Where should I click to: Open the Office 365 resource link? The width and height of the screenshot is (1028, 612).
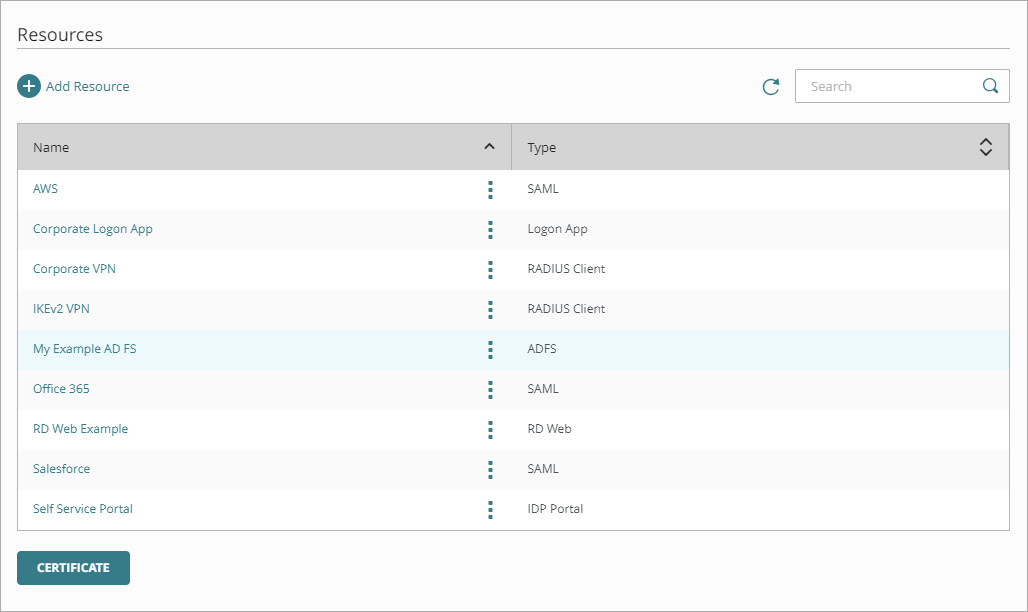click(x=61, y=389)
